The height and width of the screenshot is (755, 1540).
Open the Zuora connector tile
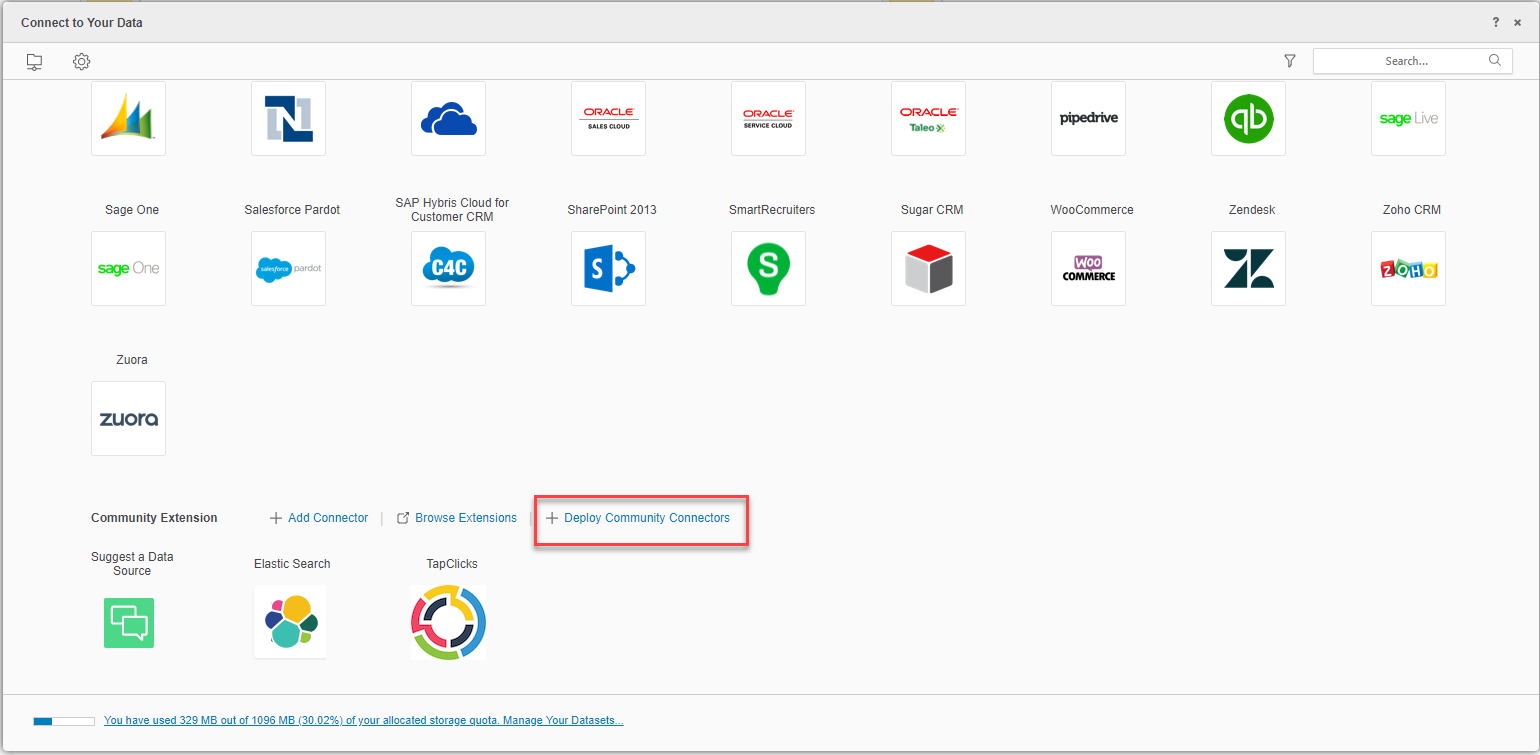tap(128, 418)
